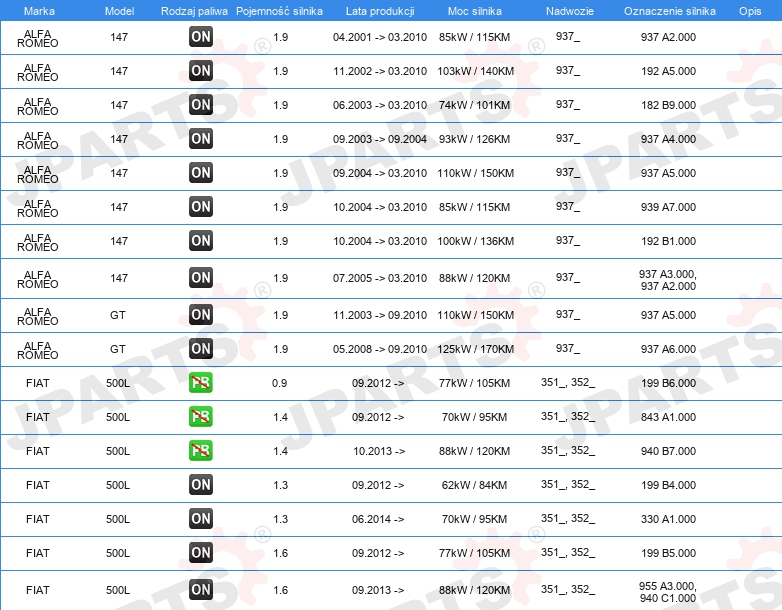This screenshot has height=610, width=782.
Task: Click engine code 330 A1.000
Action: (x=668, y=519)
